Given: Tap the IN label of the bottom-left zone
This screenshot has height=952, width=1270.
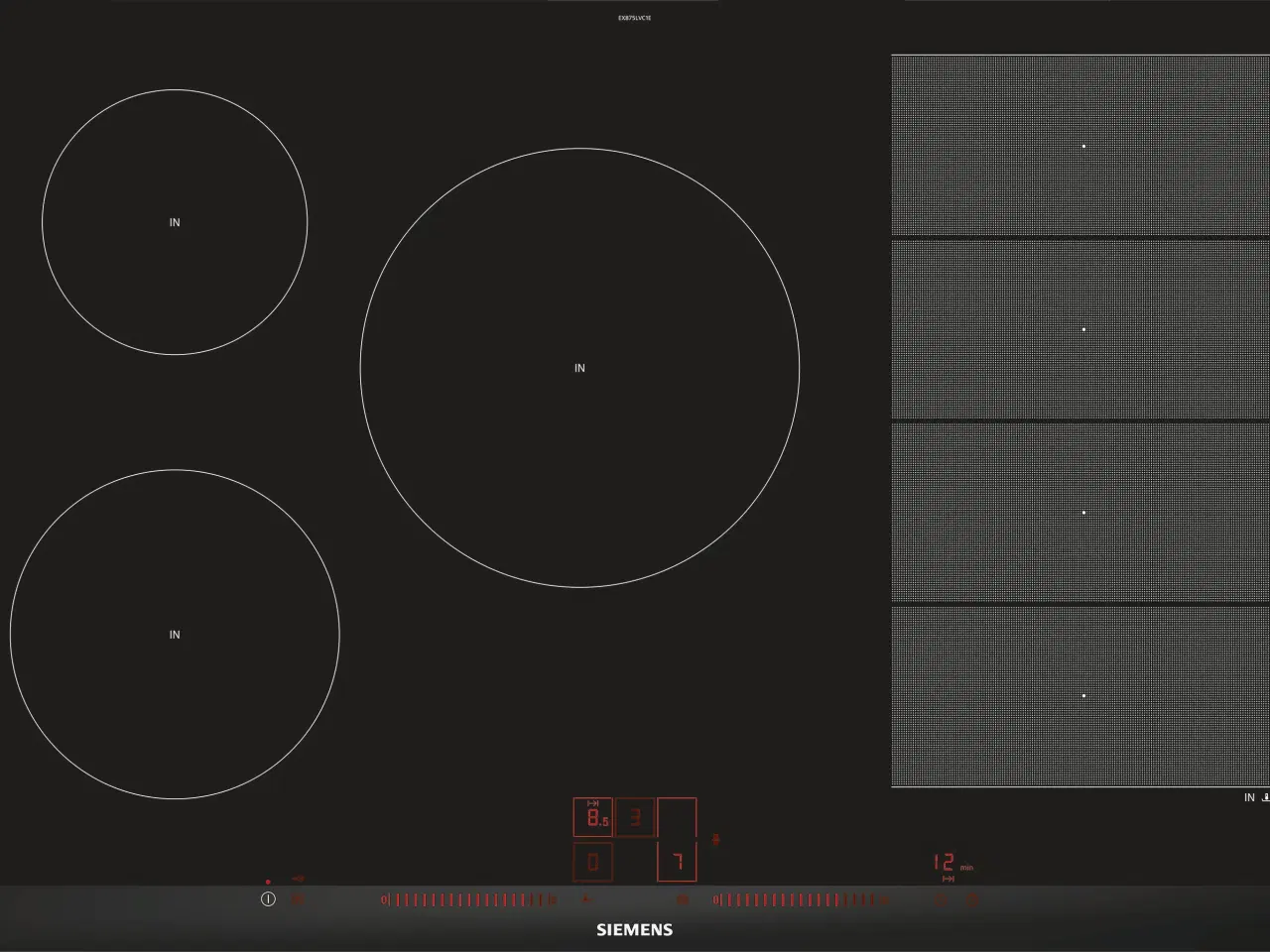Looking at the screenshot, I should point(175,635).
